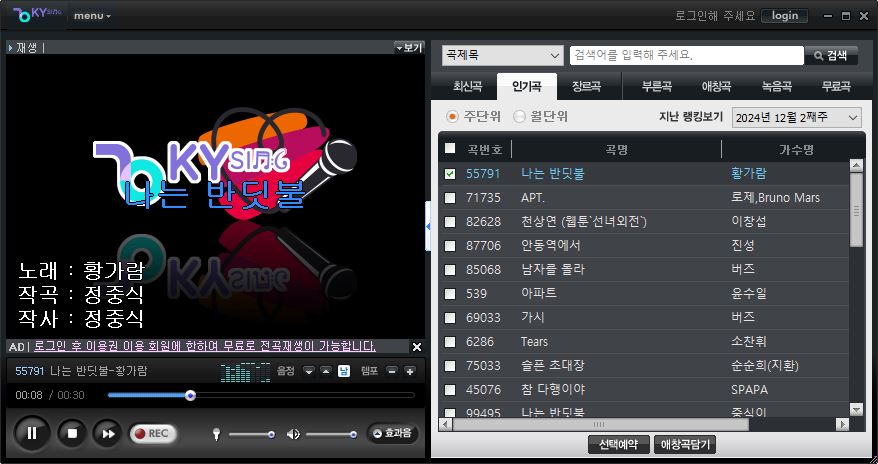The width and height of the screenshot is (878, 464).
Task: Sort by the 곡명 column header
Action: (617, 149)
